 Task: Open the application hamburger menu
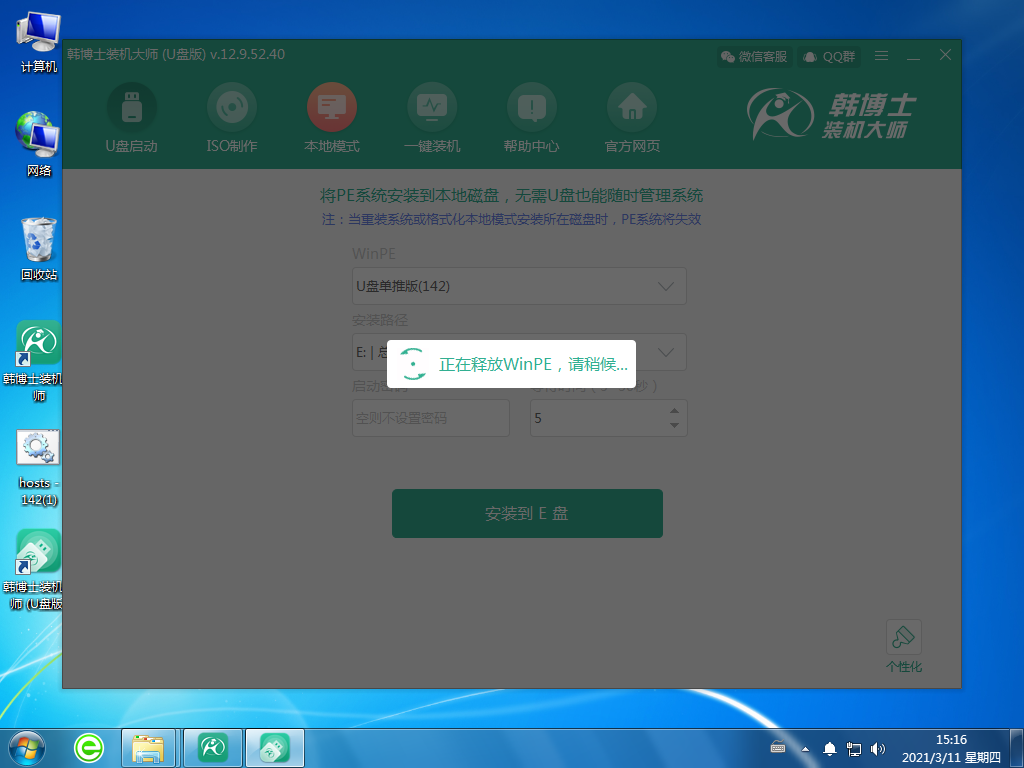[881, 56]
